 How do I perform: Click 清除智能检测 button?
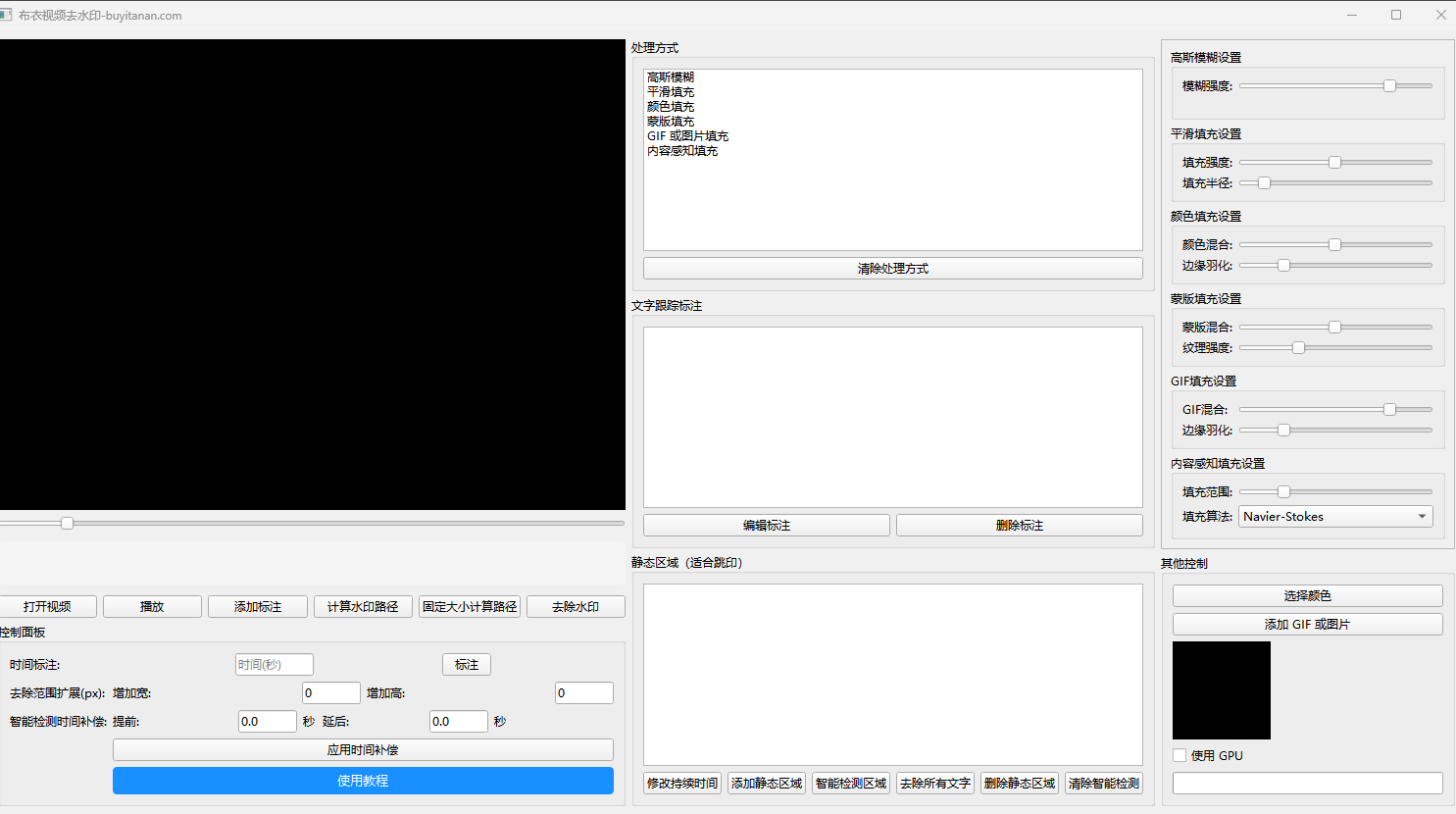(x=1104, y=784)
